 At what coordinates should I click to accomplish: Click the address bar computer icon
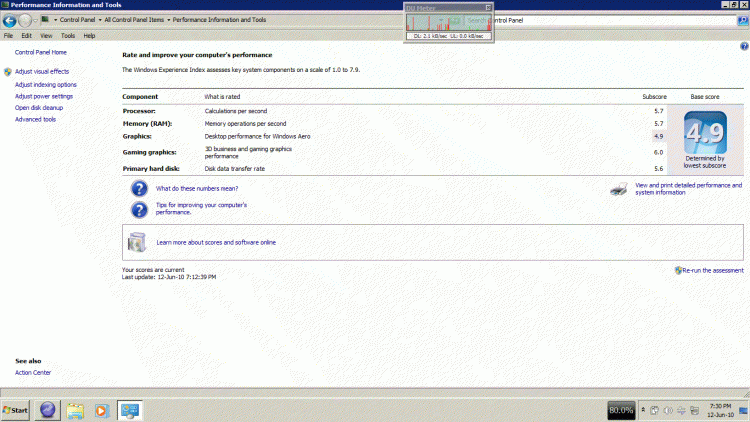click(45, 20)
